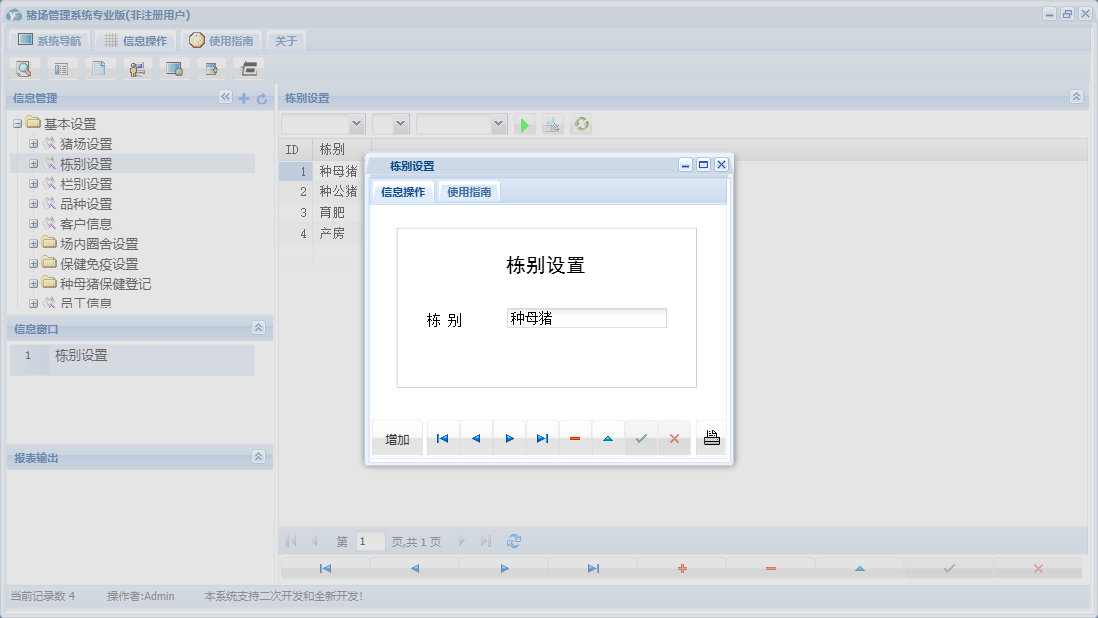Select 栏别设置 in the settings tree
The image size is (1098, 618).
pyautogui.click(x=86, y=184)
